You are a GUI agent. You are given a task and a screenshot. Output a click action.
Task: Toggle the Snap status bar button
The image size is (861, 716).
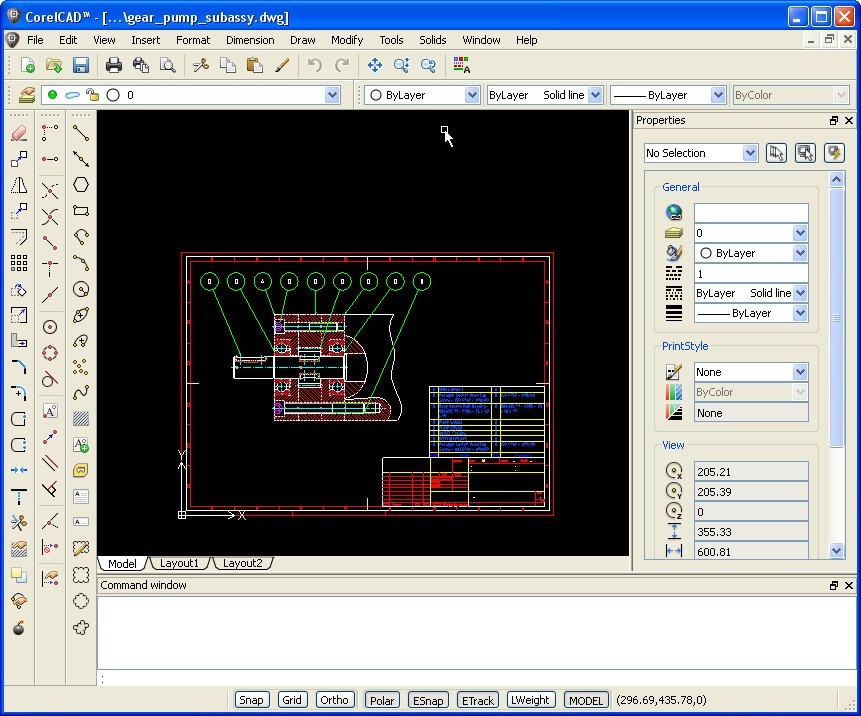pyautogui.click(x=251, y=700)
